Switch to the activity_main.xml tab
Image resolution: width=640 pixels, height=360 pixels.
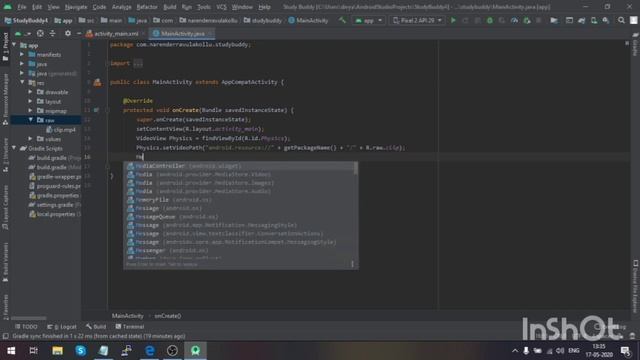pos(116,33)
